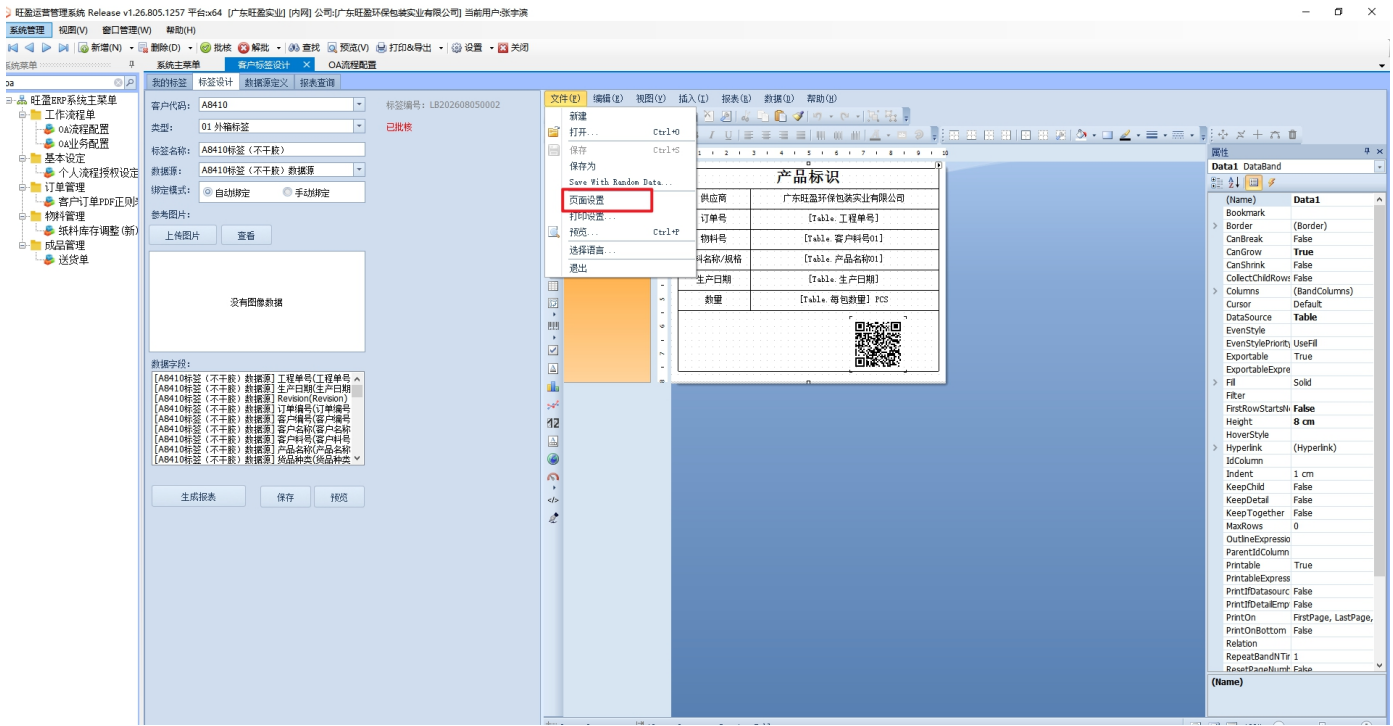Open the 报表(R) menu in designer

point(736,99)
